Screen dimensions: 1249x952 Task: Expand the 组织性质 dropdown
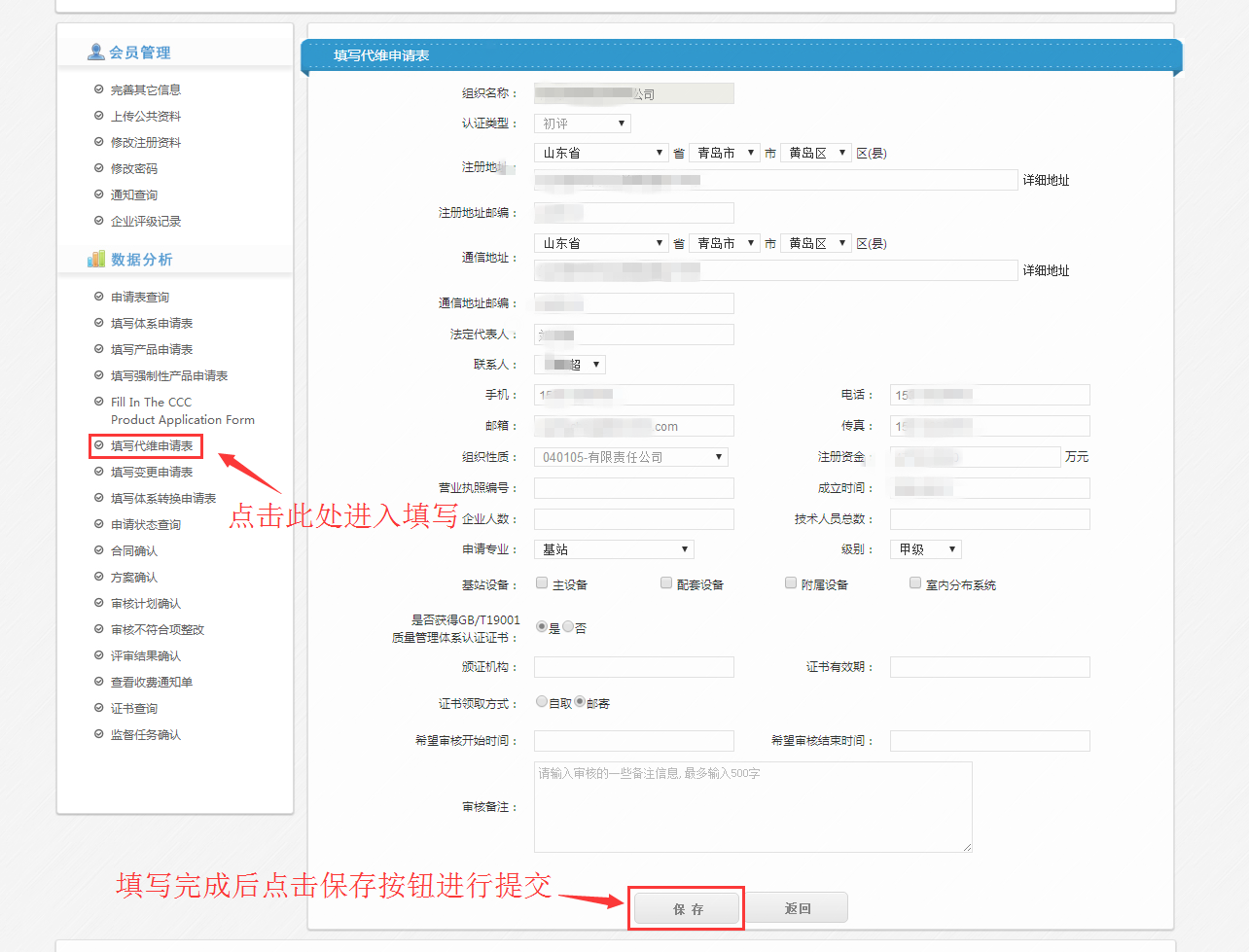pyautogui.click(x=630, y=457)
